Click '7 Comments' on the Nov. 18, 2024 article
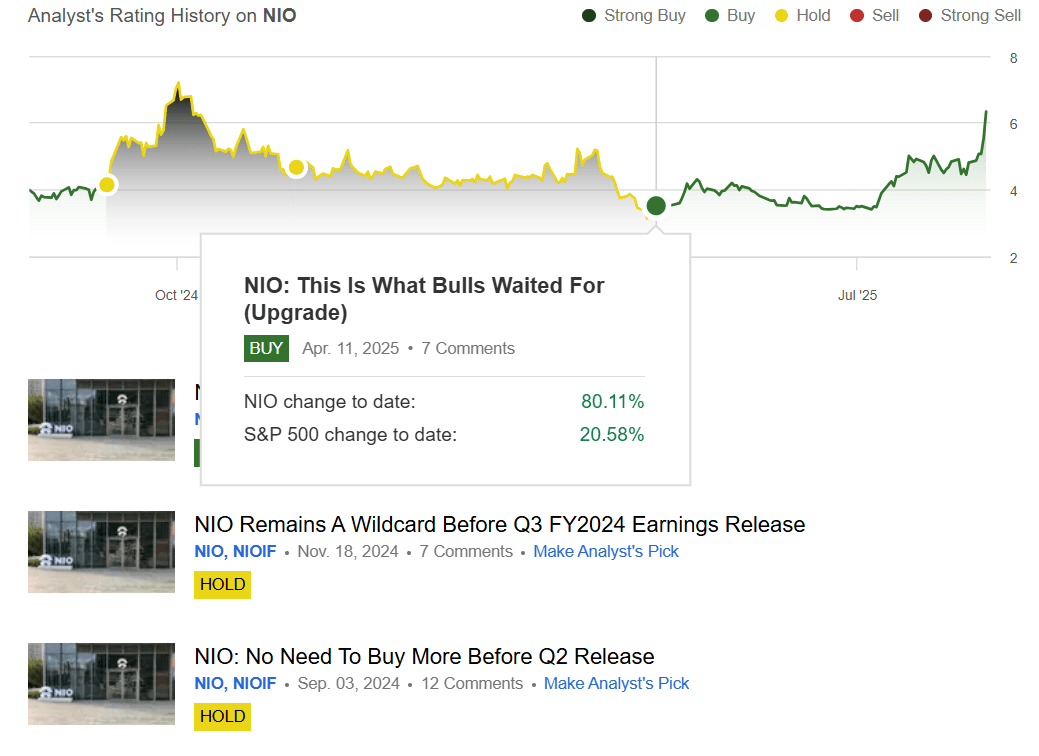The width and height of the screenshot is (1039, 756). tap(466, 551)
